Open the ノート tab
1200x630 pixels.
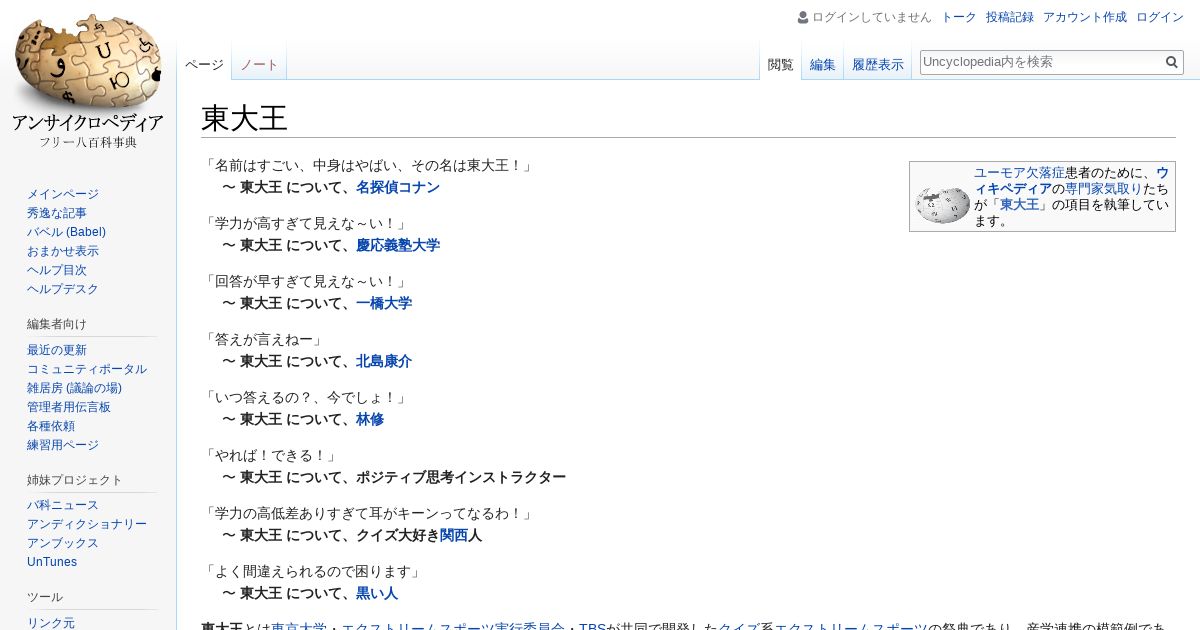tap(259, 64)
